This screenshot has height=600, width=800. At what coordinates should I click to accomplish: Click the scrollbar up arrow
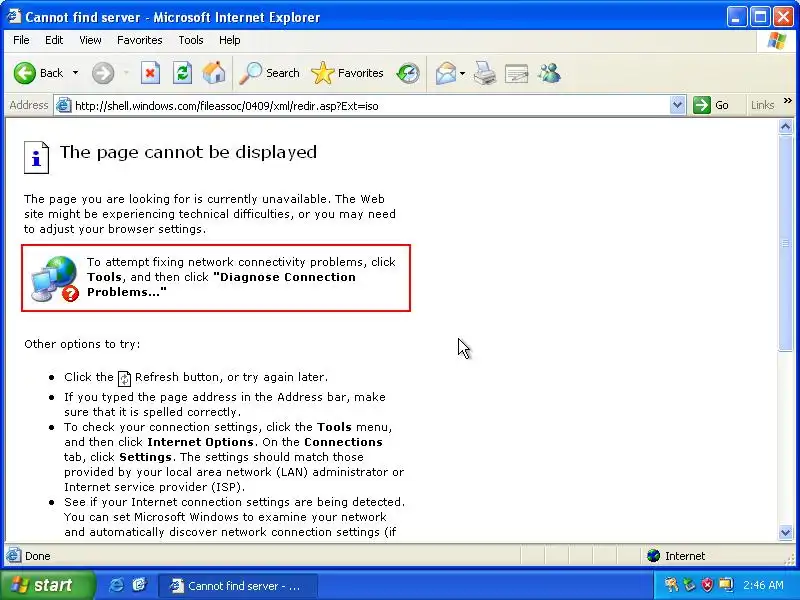click(x=785, y=127)
